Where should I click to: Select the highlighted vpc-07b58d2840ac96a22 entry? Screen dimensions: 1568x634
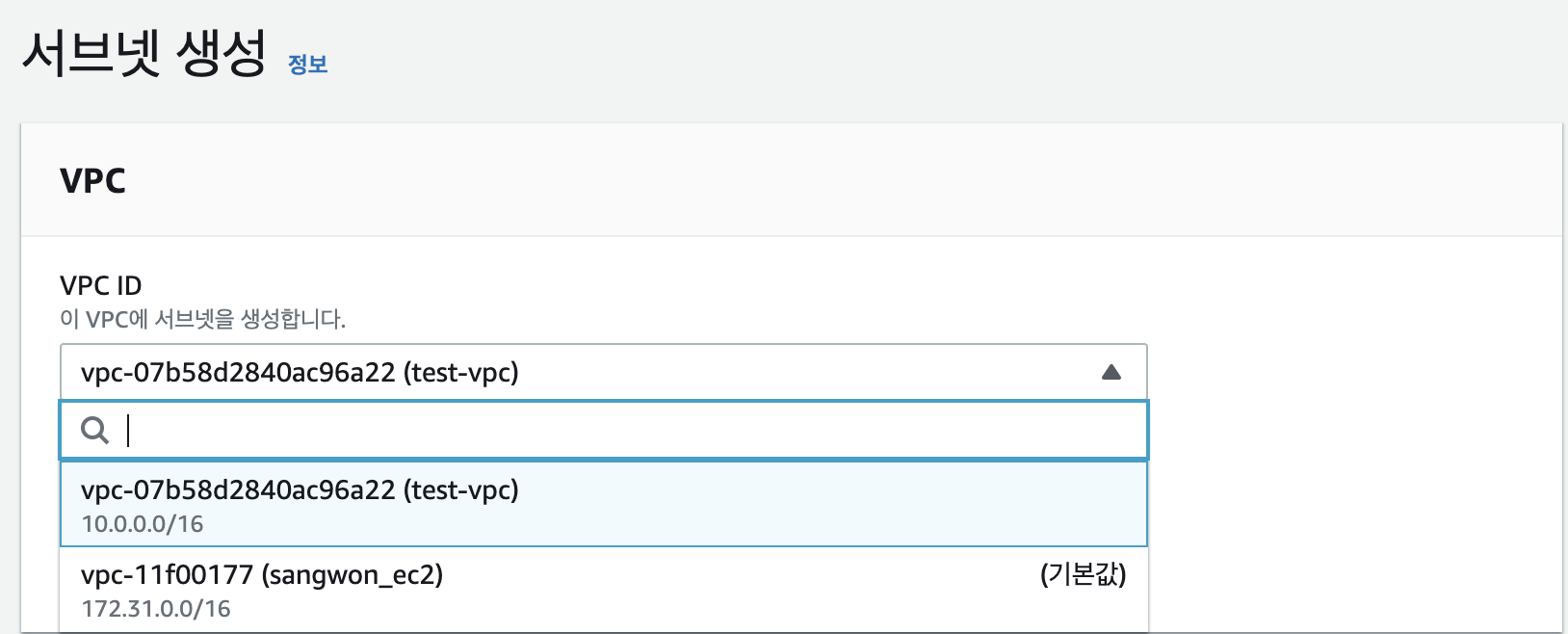point(299,491)
